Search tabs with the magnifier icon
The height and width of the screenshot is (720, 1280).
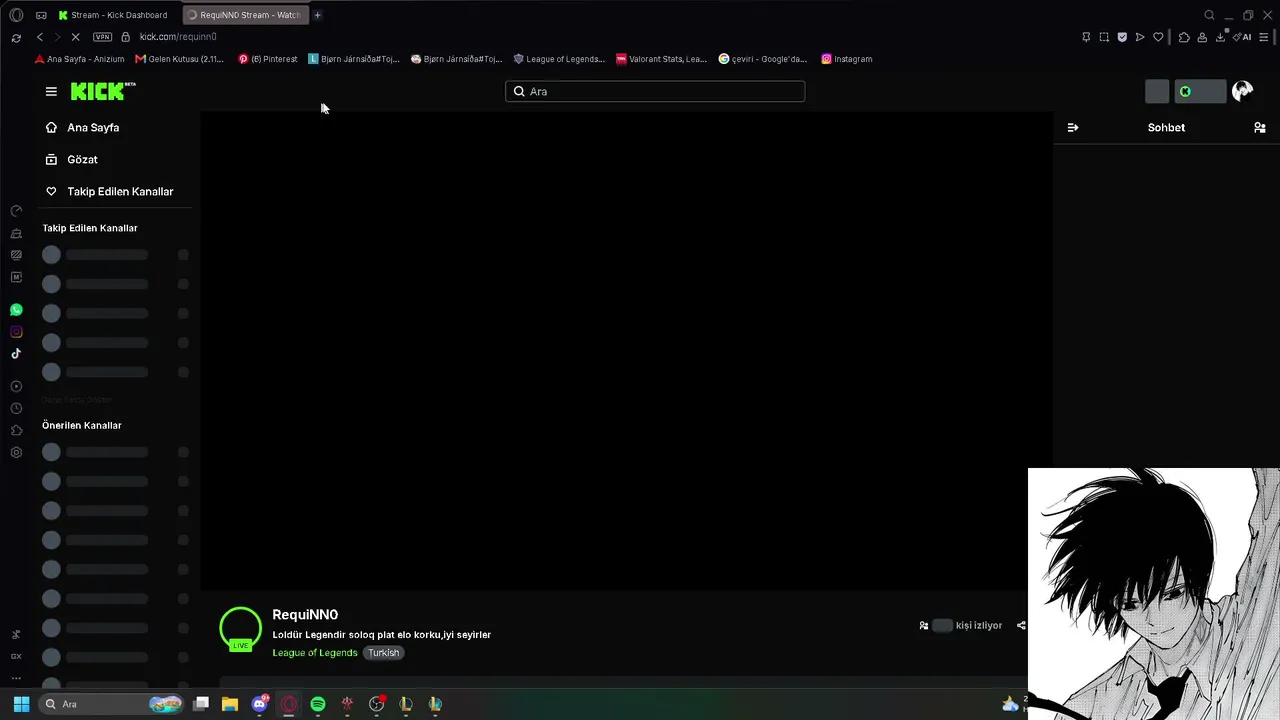point(1209,15)
